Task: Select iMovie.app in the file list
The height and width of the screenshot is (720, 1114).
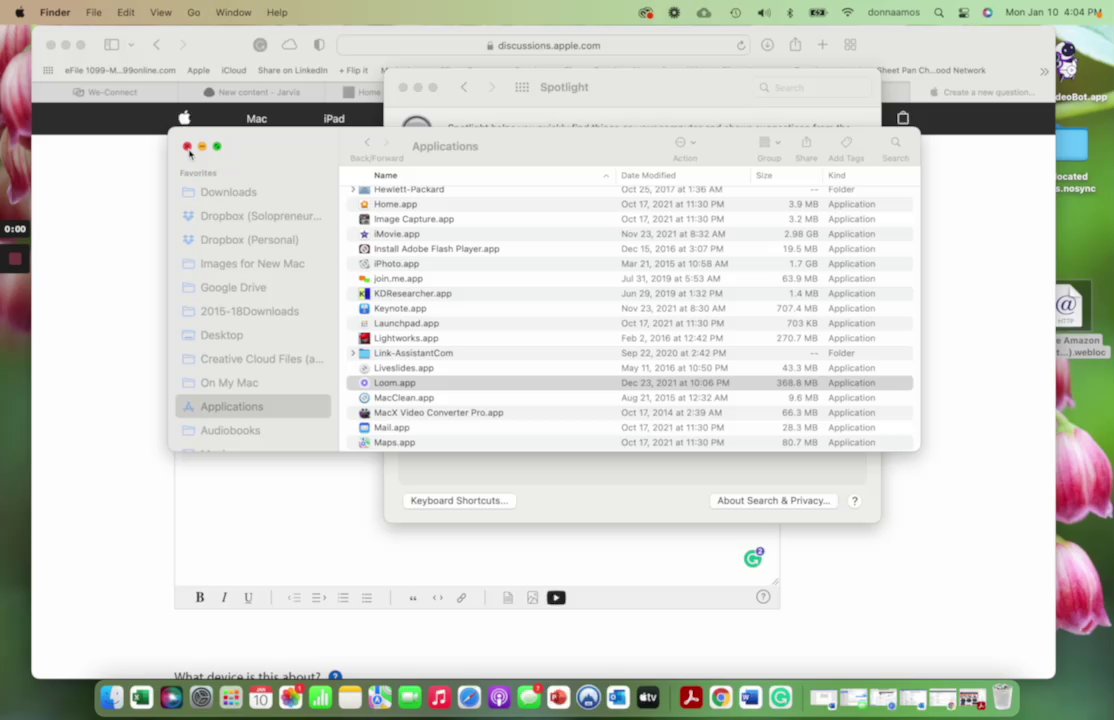Action: 629,234
